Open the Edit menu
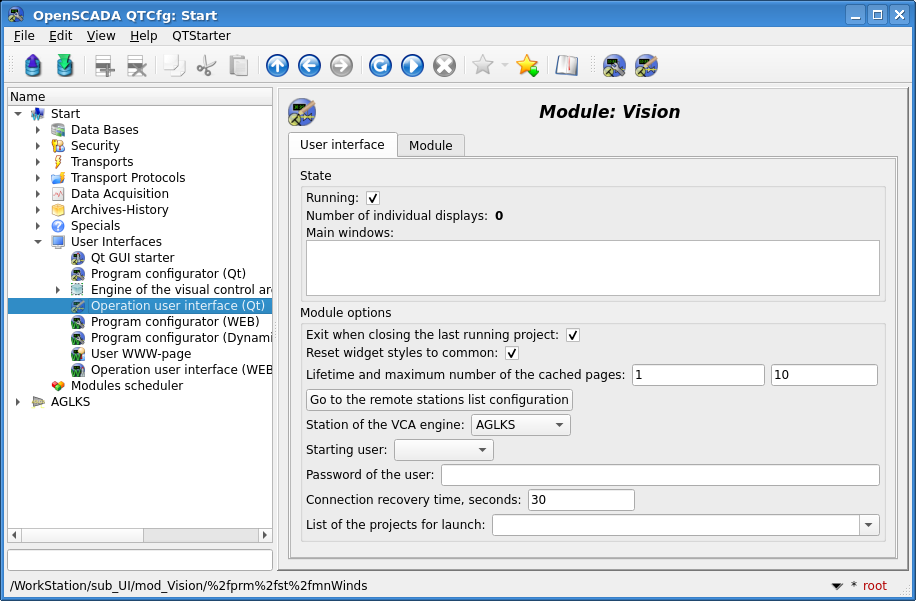Image resolution: width=916 pixels, height=601 pixels. coord(60,35)
